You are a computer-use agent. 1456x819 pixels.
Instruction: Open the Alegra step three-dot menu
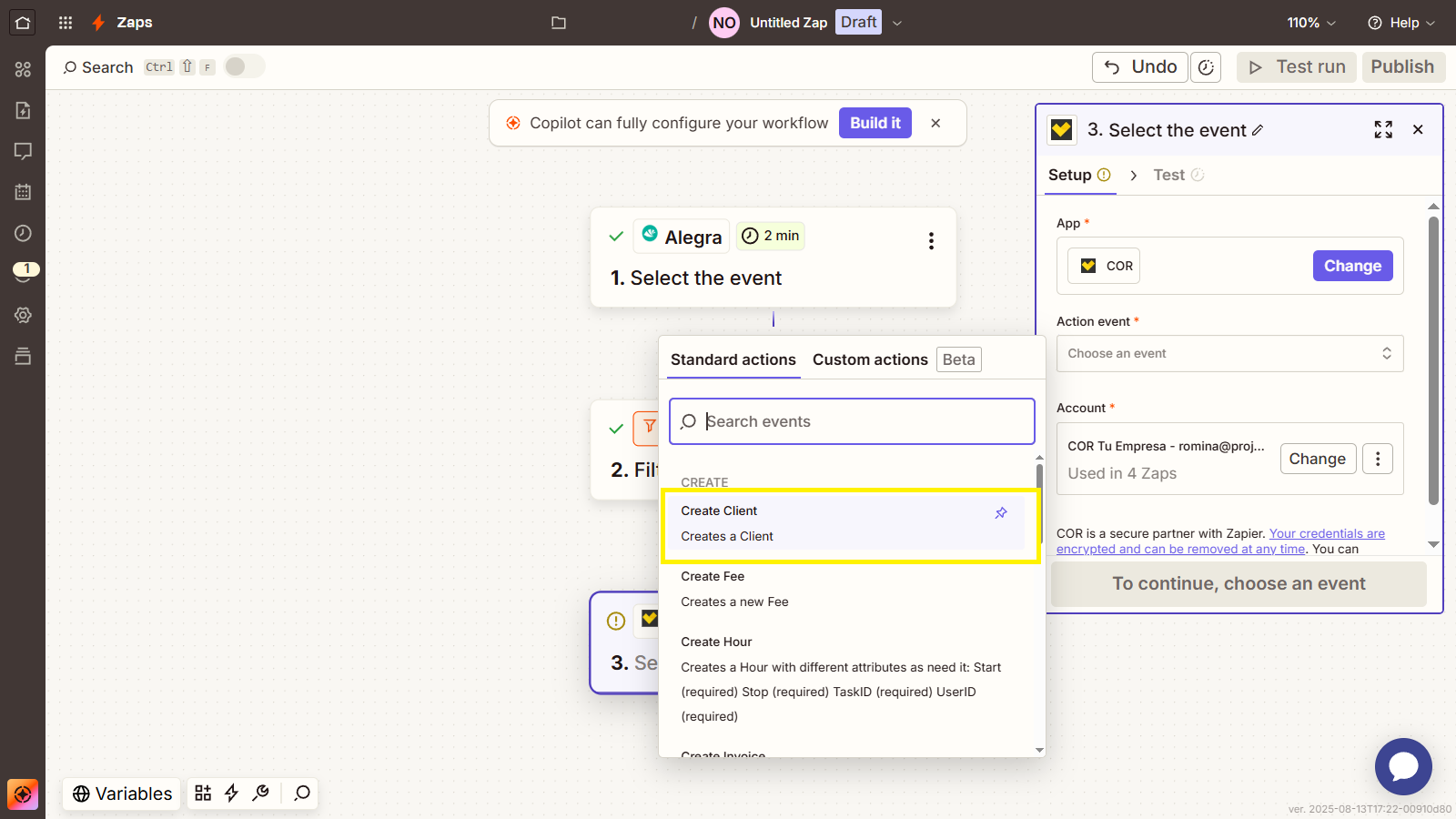(931, 241)
